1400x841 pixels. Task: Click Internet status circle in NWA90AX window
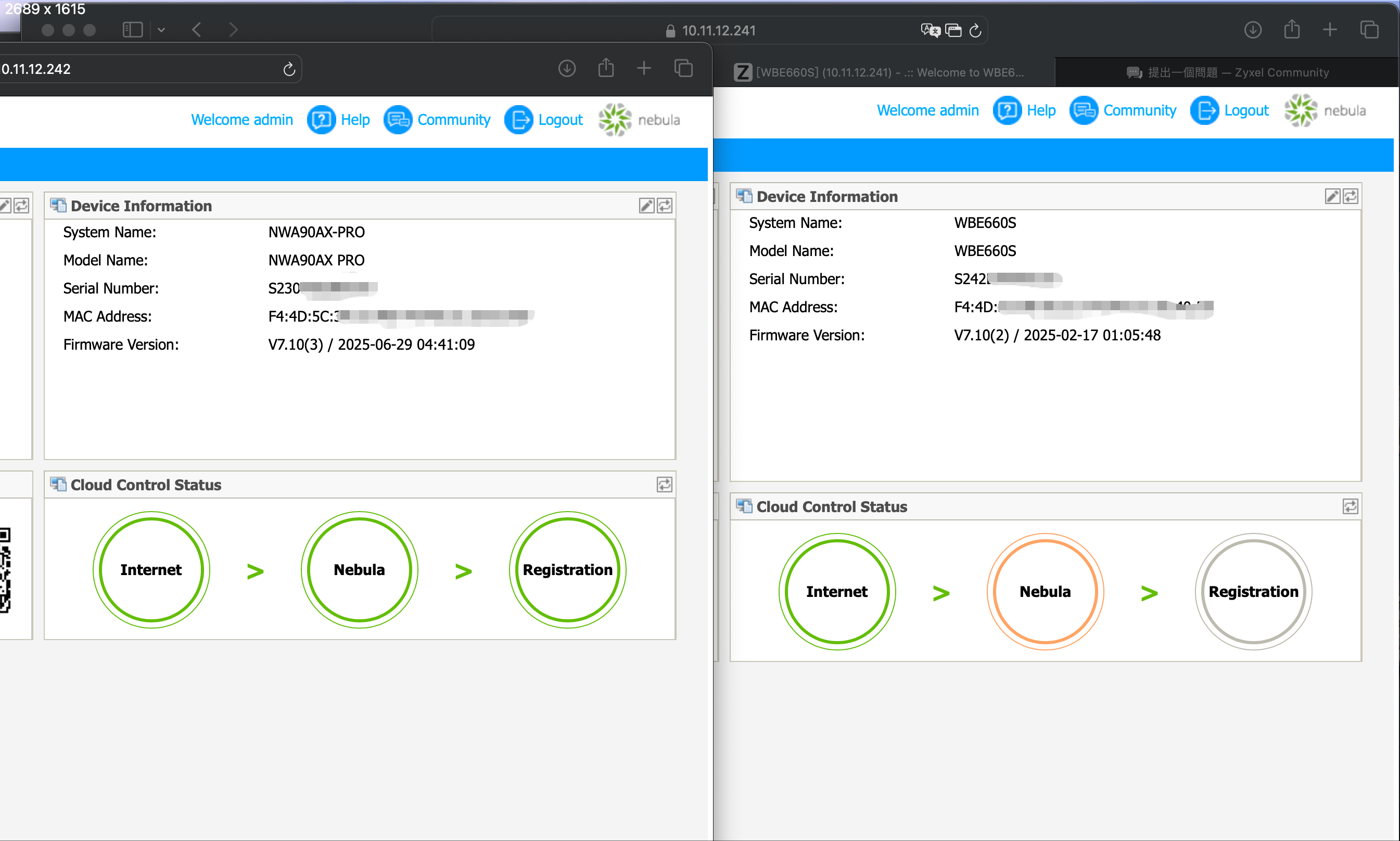(151, 569)
